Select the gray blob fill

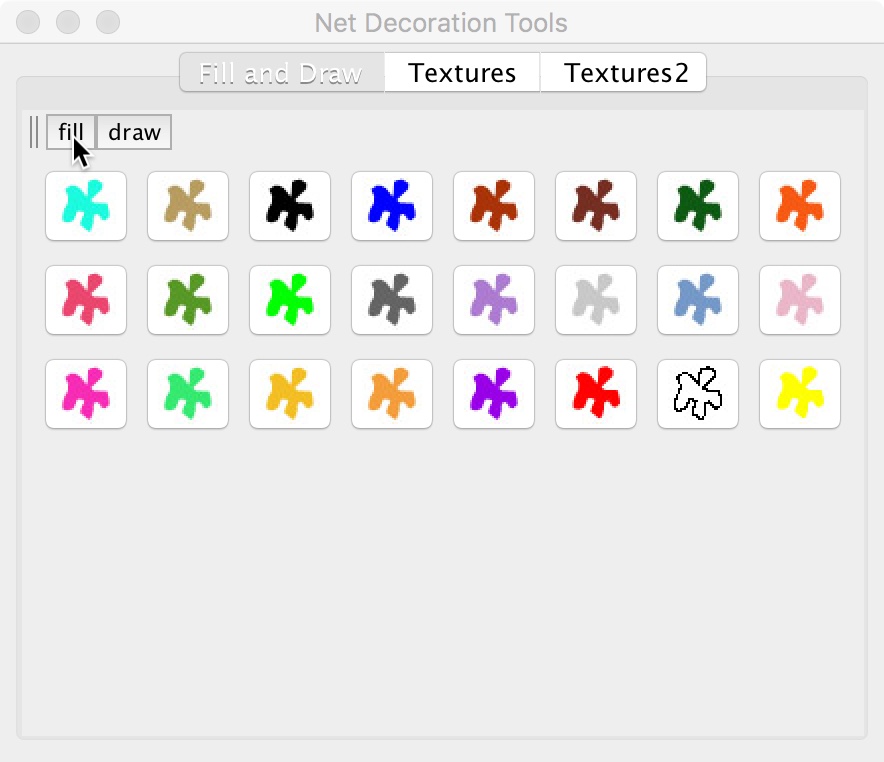tap(392, 300)
